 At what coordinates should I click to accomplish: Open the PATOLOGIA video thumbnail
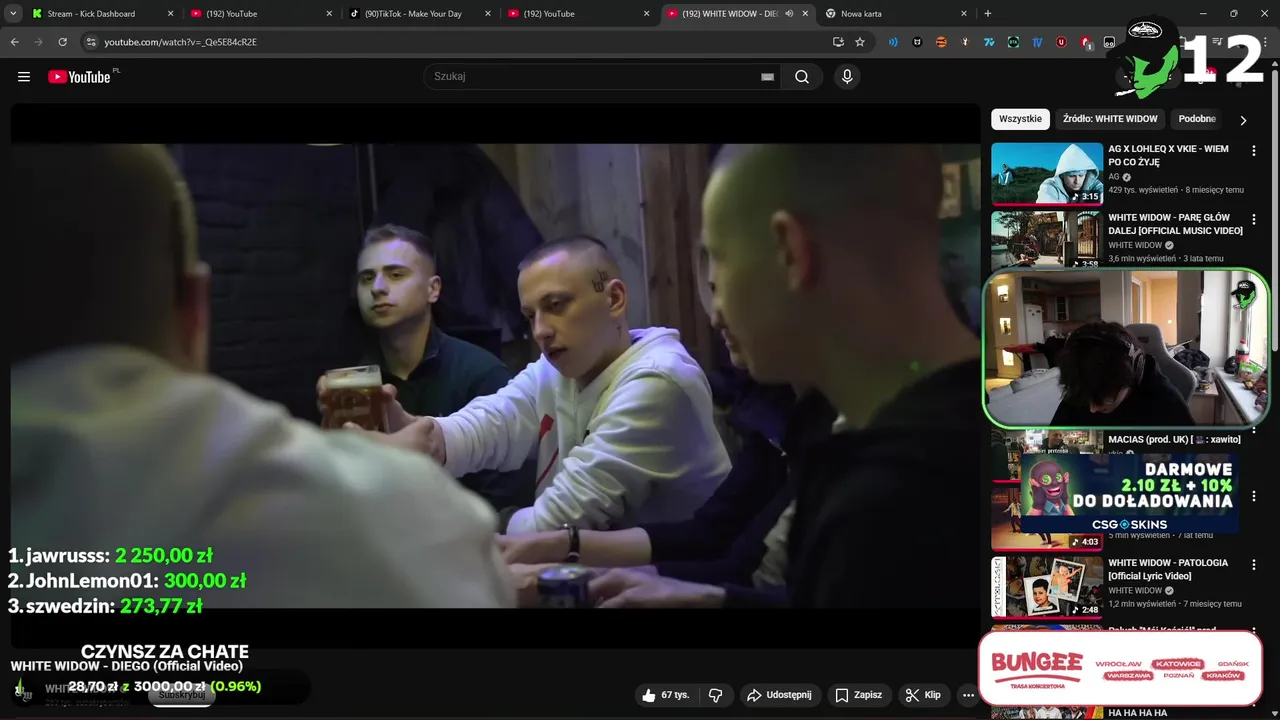click(1047, 587)
